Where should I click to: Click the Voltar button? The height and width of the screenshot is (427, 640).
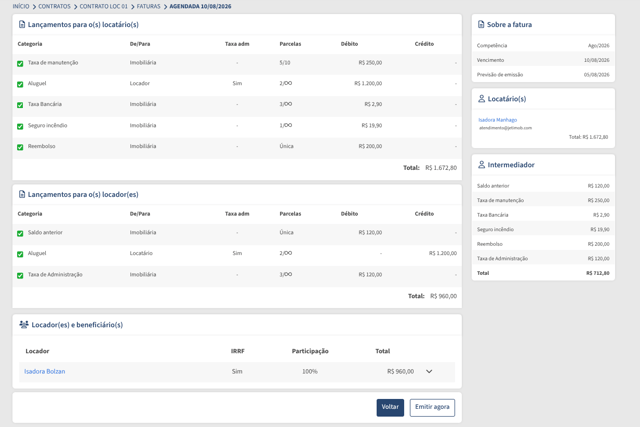tap(390, 407)
